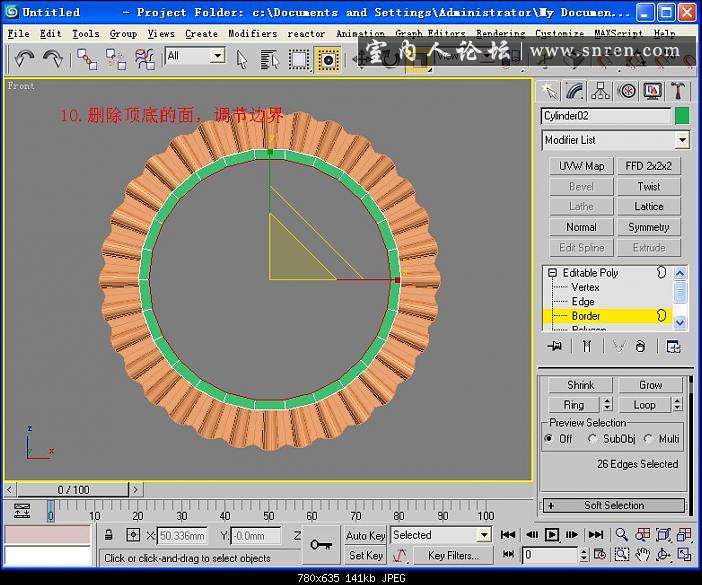Toggle the Pin Stack icon
Screen dimensions: 702x585
(x=555, y=346)
